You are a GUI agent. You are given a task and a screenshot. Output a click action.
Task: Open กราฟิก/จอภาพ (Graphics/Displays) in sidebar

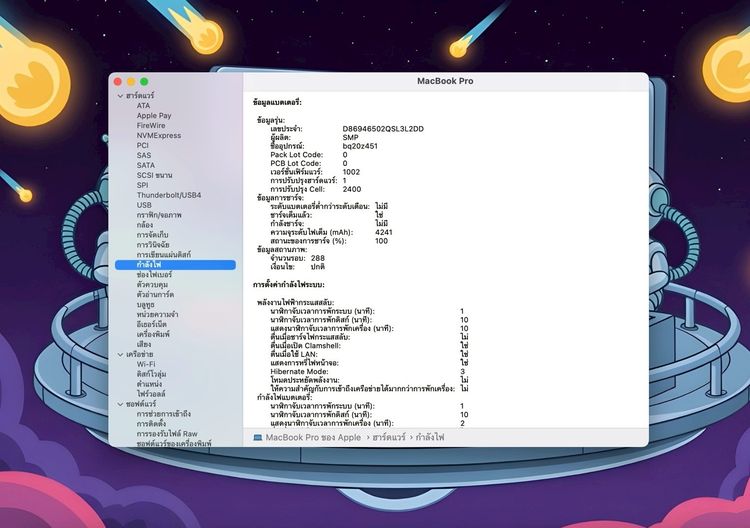click(159, 215)
